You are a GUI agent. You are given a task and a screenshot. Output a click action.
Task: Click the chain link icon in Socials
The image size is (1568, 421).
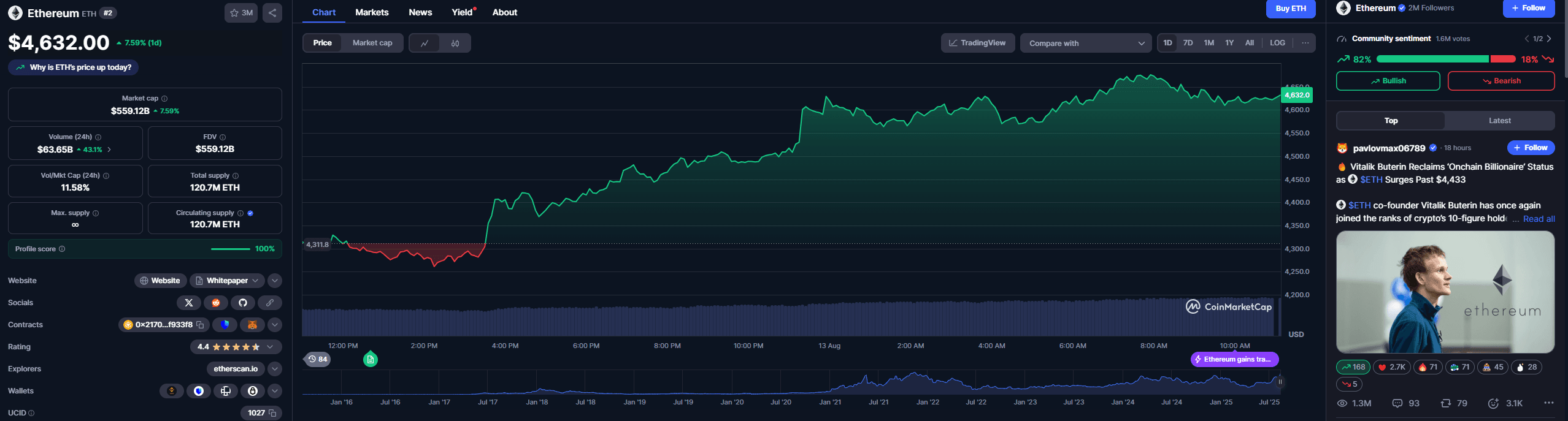pyautogui.click(x=270, y=303)
